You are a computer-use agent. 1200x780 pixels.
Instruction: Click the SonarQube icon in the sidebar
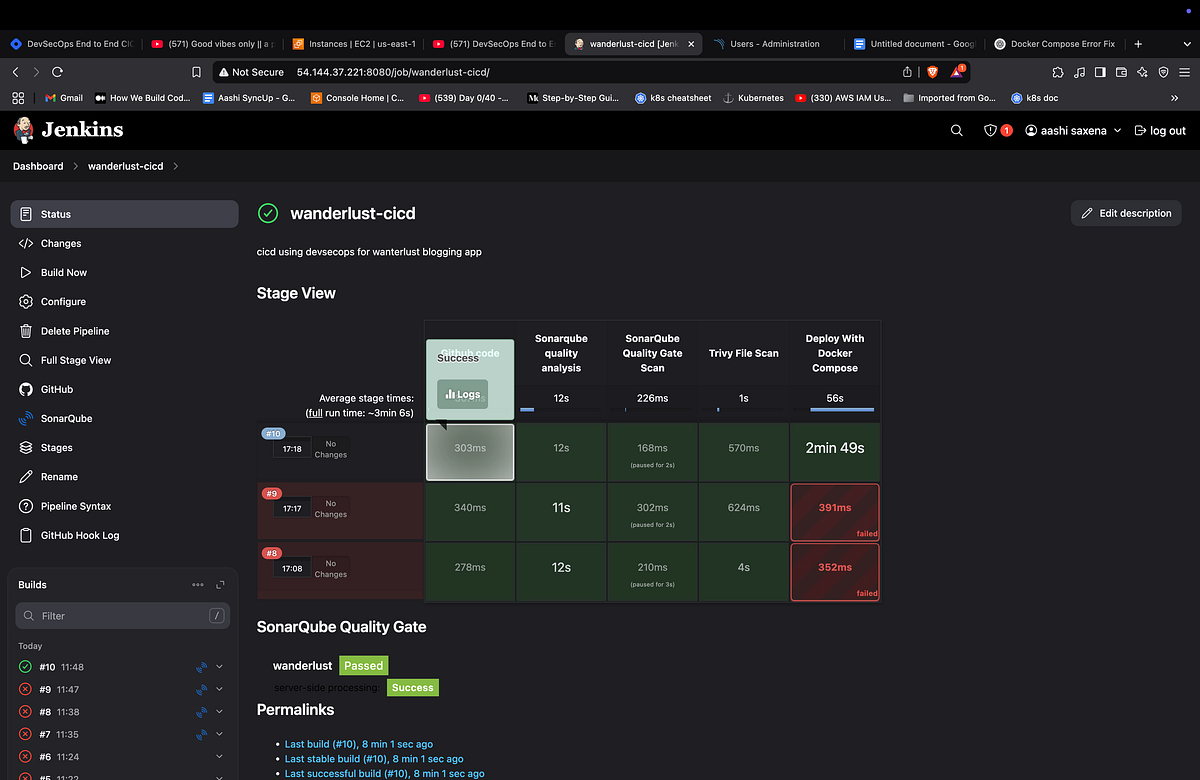click(27, 418)
